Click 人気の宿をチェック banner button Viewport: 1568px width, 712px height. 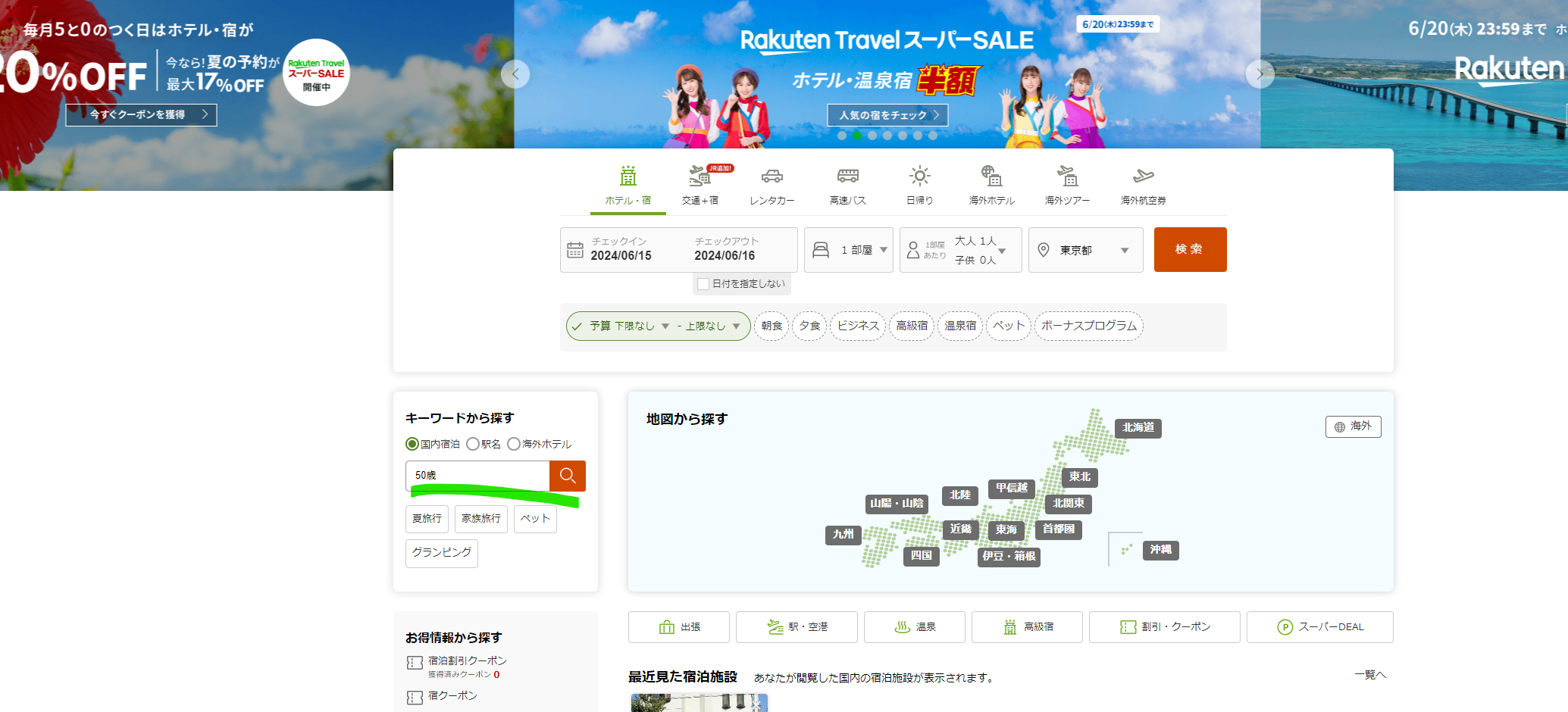tap(887, 115)
